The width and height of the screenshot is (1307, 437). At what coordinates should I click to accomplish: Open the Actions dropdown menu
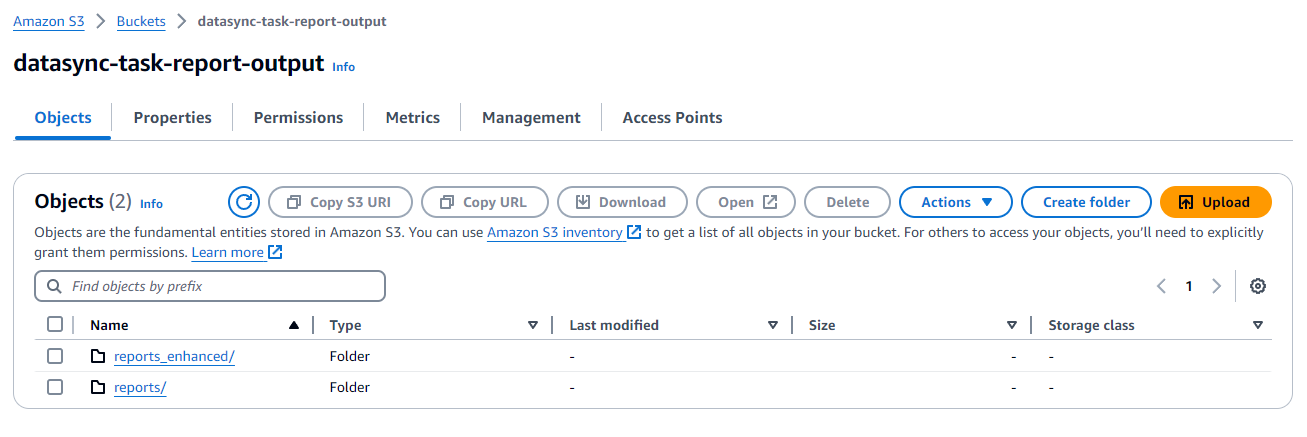pyautogui.click(x=956, y=202)
